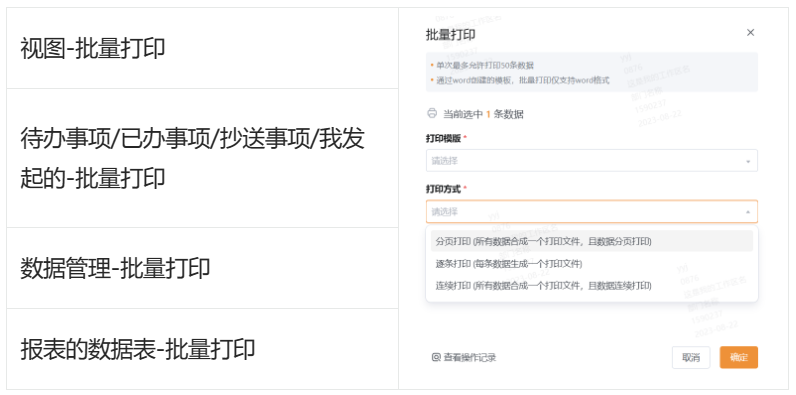Collapse the 打印方式 dropdown arrow
The image size is (796, 395).
click(x=748, y=212)
